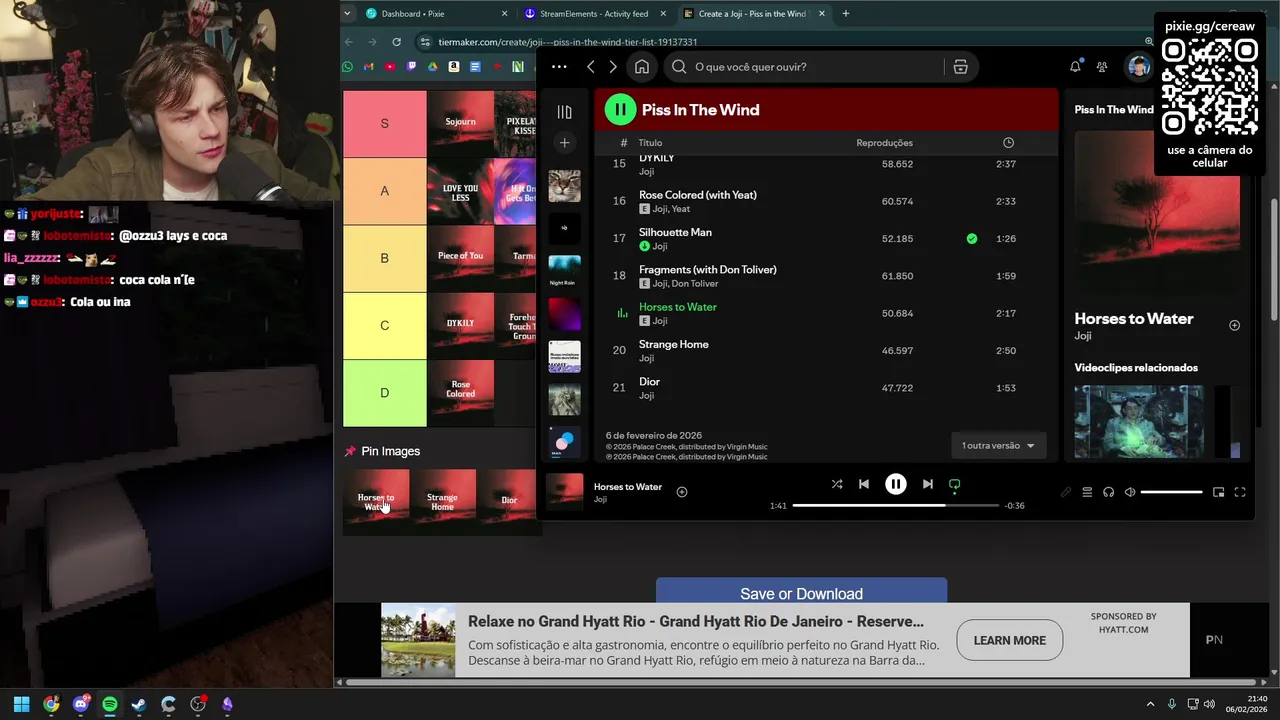Open the related video clip thumbnail

[1139, 422]
